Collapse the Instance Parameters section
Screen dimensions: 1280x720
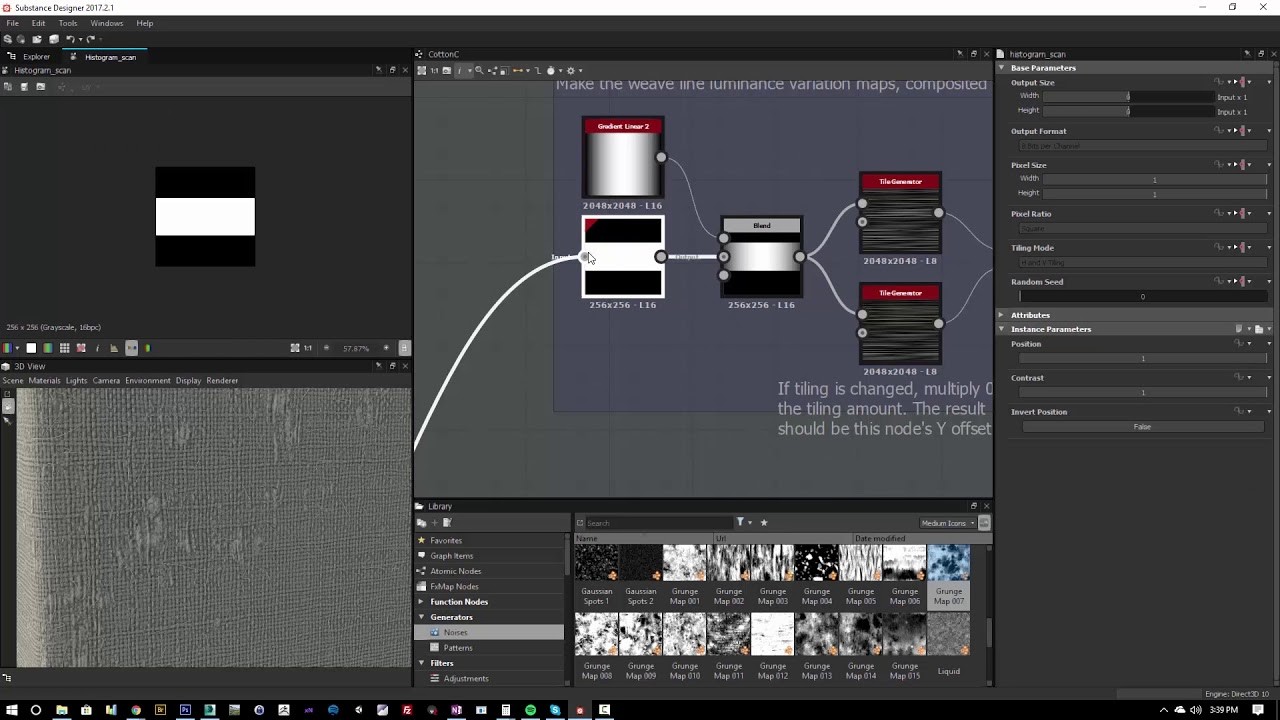click(x=1001, y=329)
